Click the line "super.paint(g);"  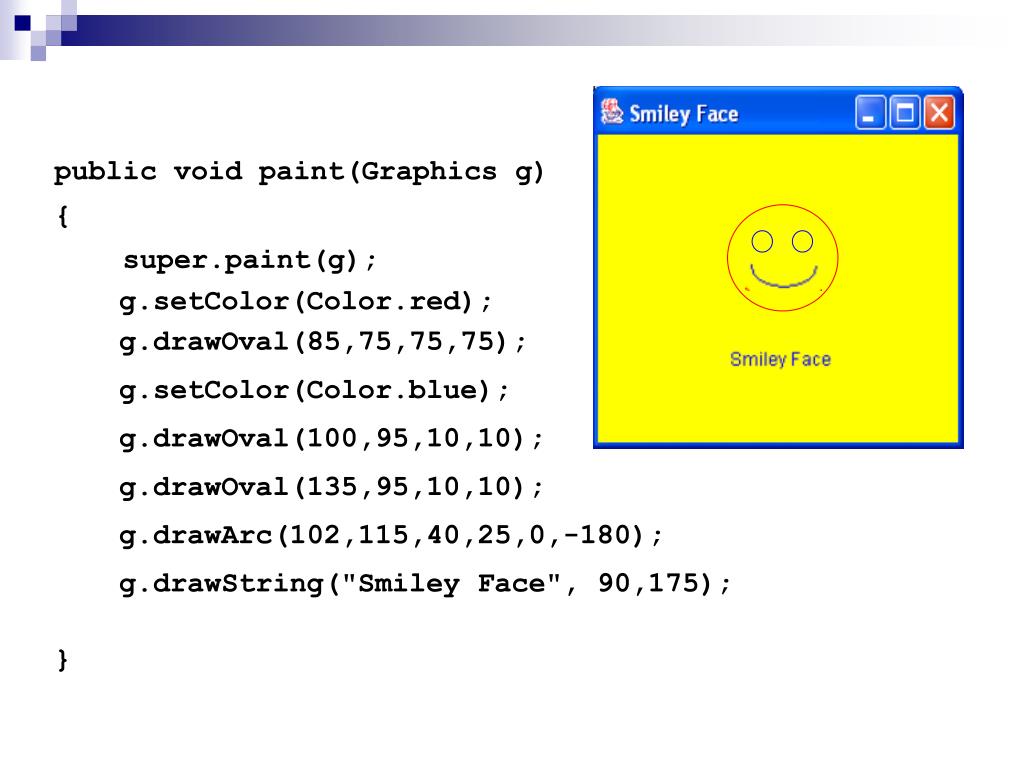tap(250, 261)
